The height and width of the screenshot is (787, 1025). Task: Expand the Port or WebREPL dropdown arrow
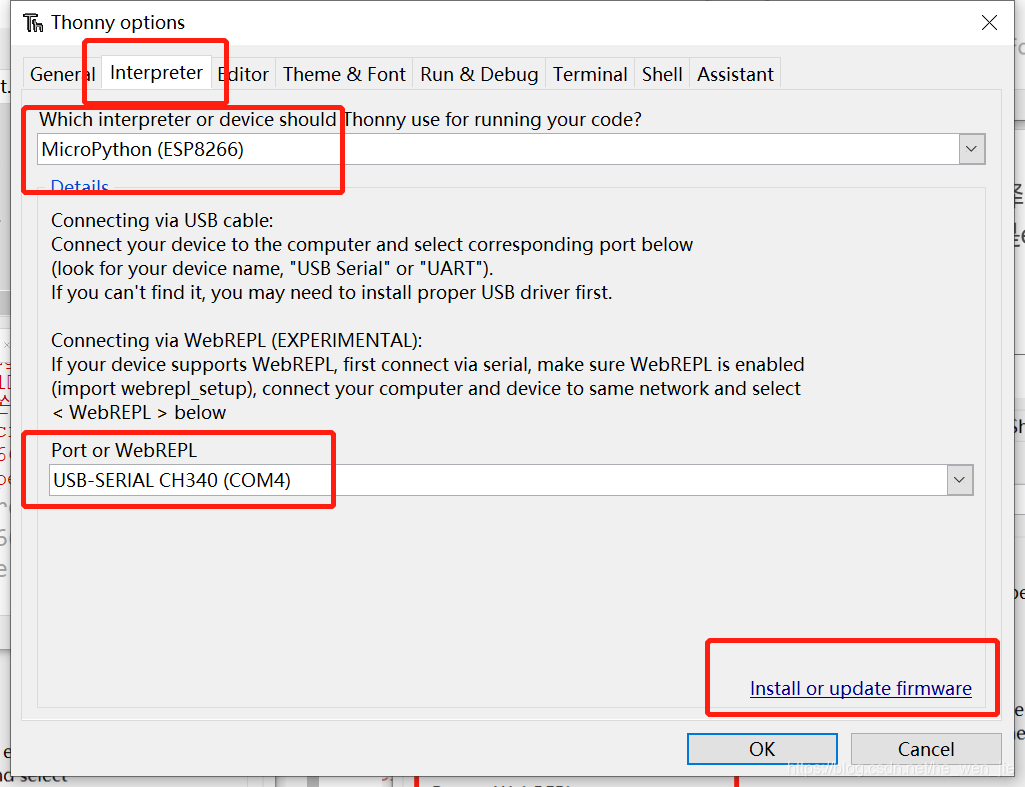coord(960,480)
